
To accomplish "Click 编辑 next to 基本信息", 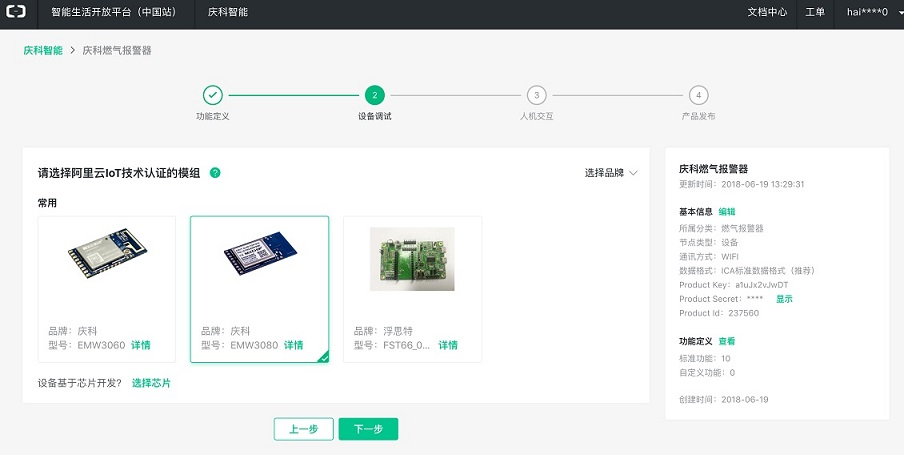I will tap(727, 212).
